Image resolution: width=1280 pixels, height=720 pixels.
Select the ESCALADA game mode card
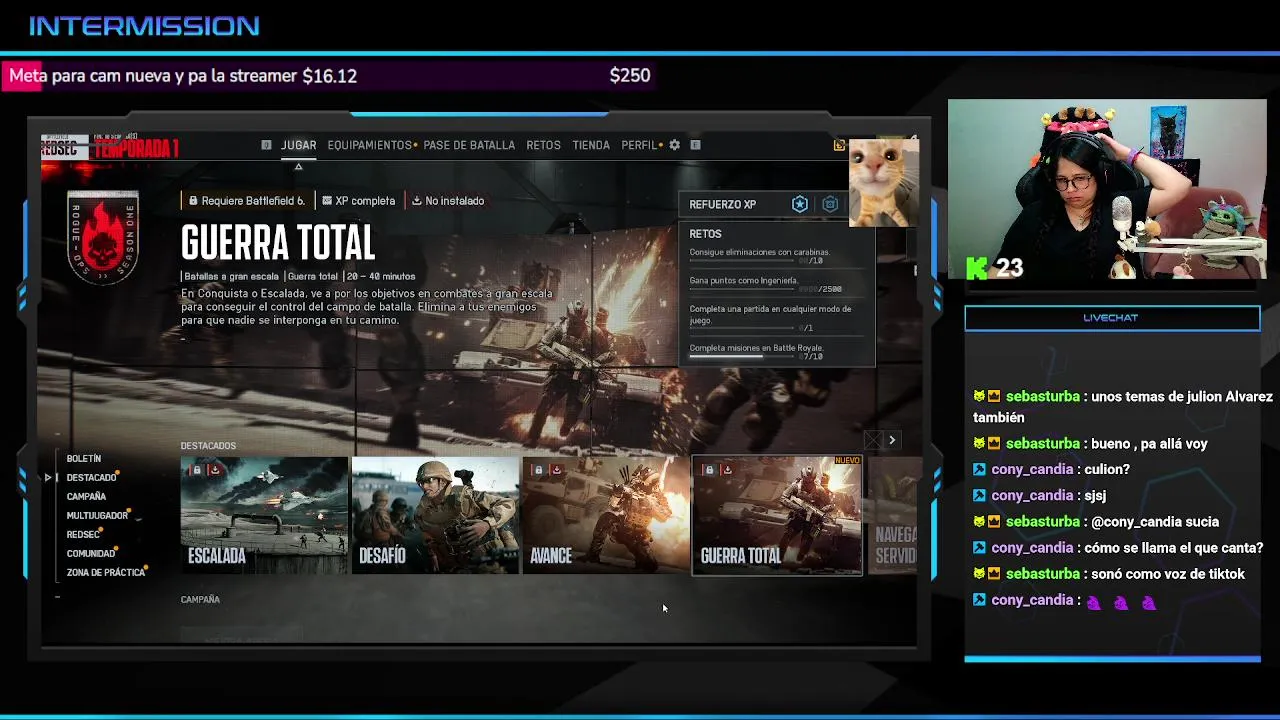click(x=264, y=515)
